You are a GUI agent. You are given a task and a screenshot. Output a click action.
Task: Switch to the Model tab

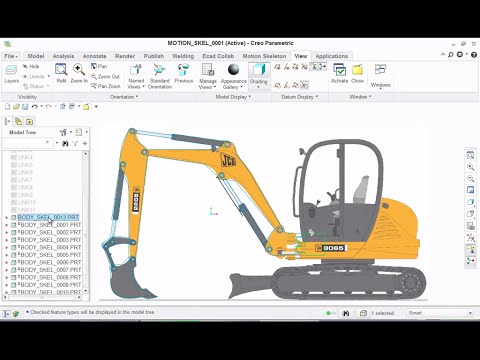(36, 56)
